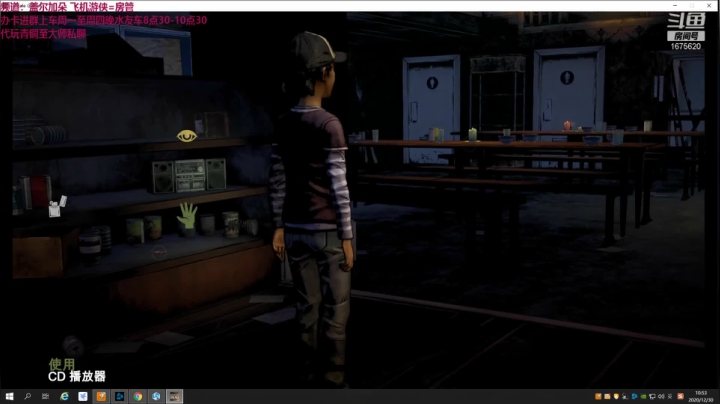Switch to the dark blue app on taskbar

(119, 396)
